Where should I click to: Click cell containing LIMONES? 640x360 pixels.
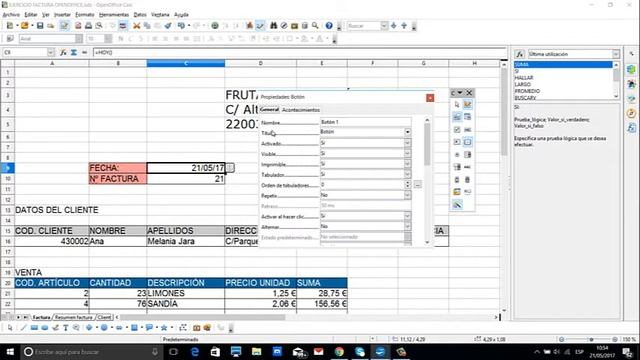[185, 293]
